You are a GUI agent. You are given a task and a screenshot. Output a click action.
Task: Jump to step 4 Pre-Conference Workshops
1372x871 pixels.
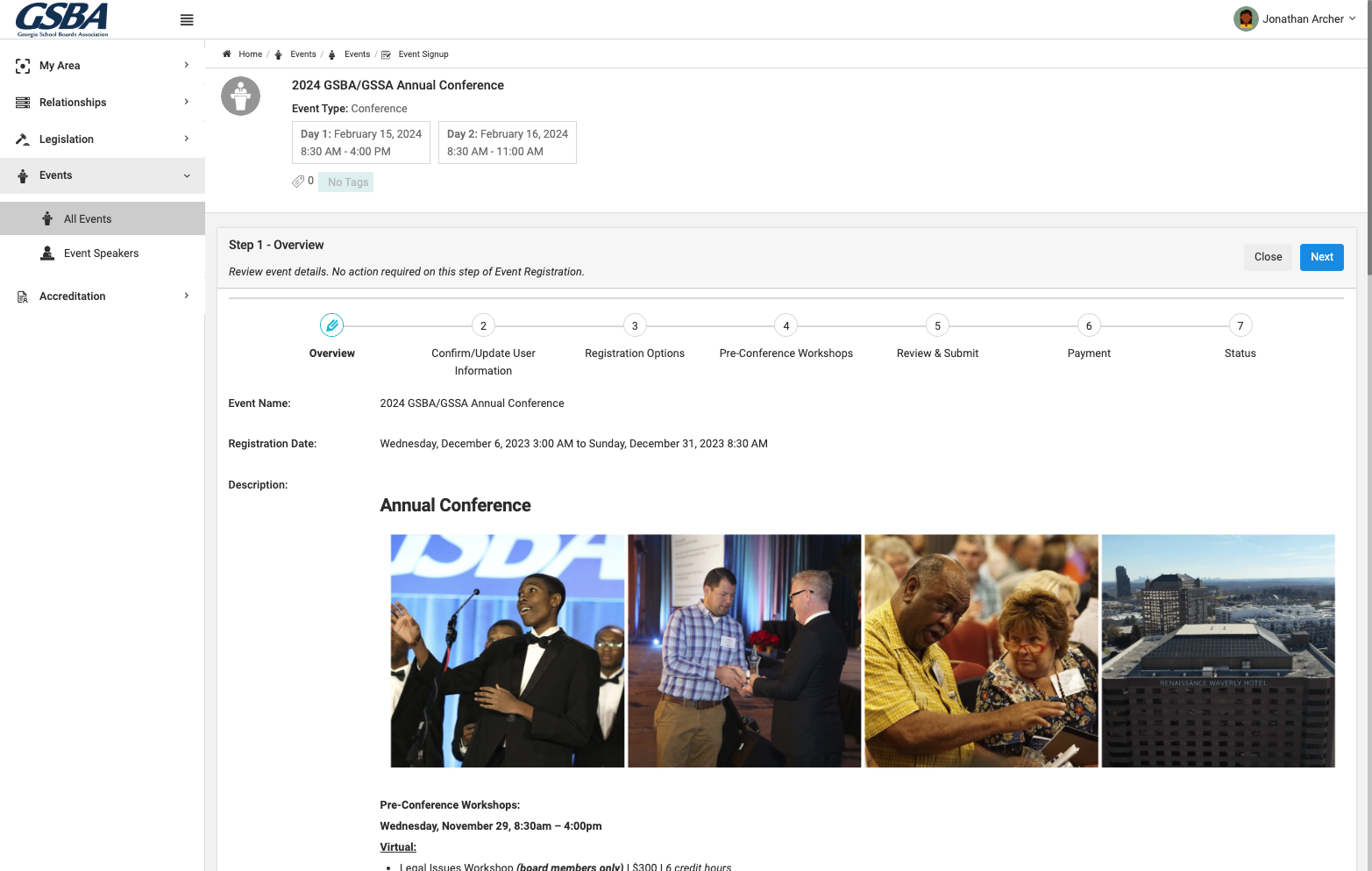786,325
